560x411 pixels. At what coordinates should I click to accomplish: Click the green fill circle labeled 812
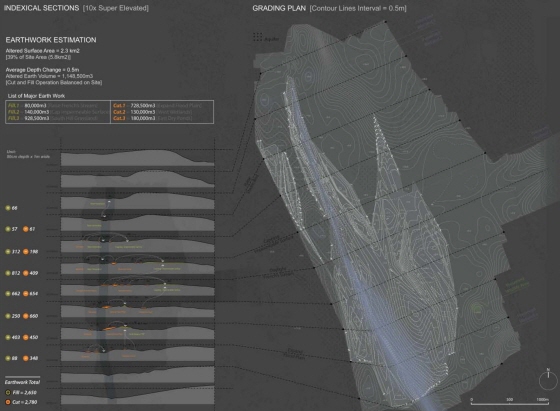8,273
